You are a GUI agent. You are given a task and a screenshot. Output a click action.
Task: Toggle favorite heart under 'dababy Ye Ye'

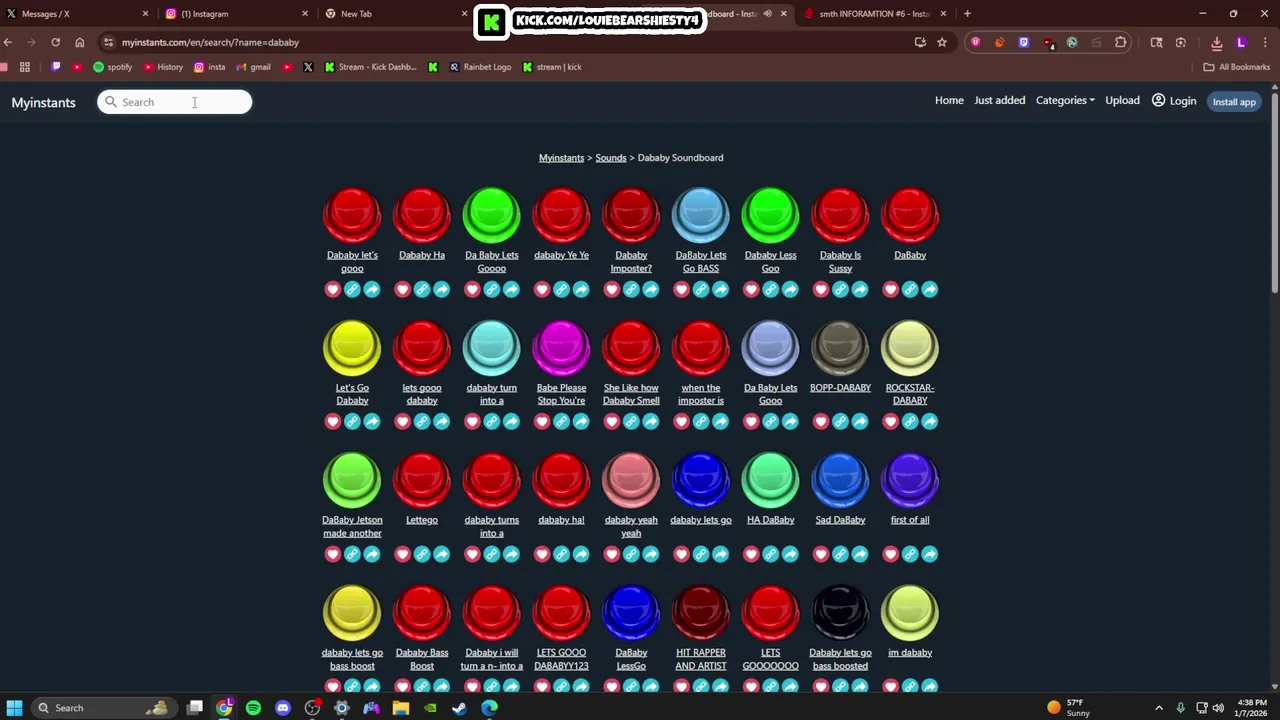point(542,289)
